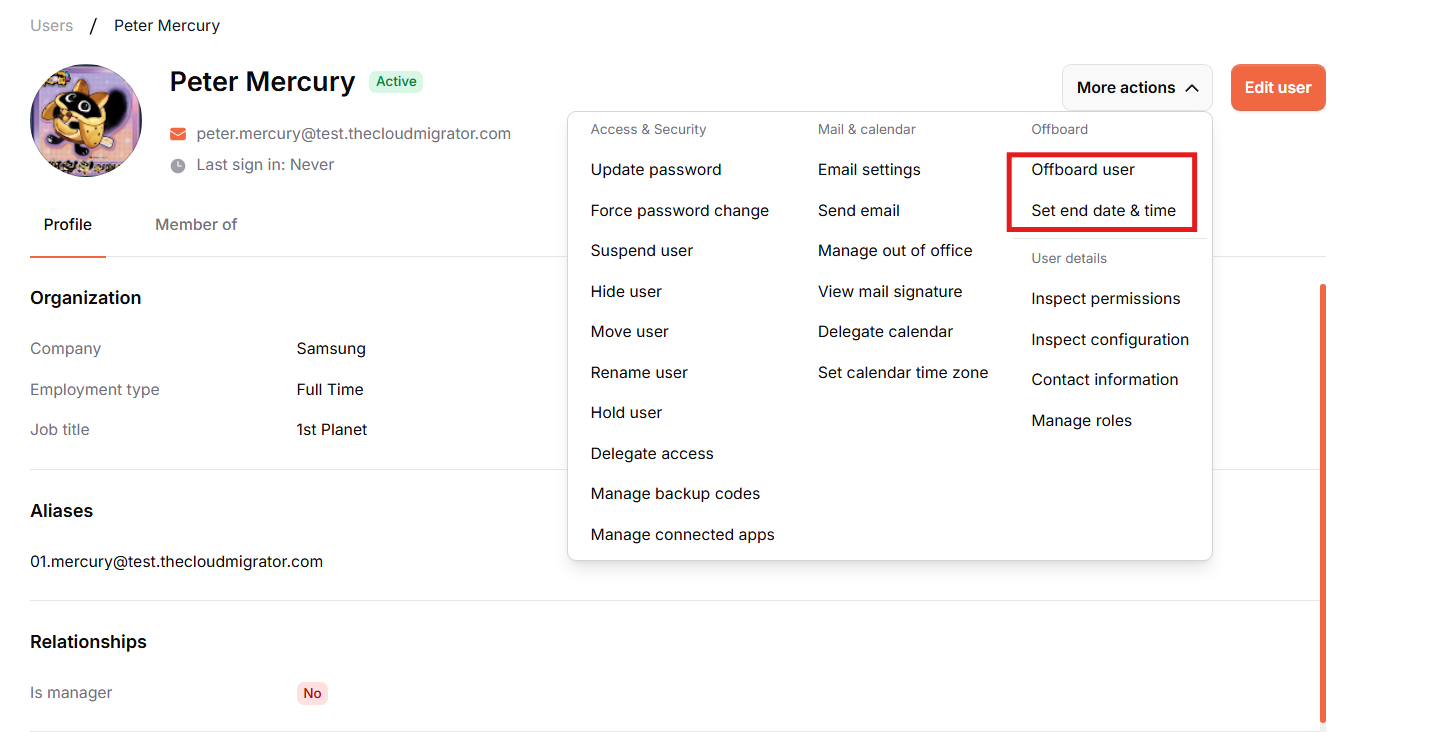Viewport: 1445px width, 732px height.
Task: Switch to the Member of tab
Action: [x=196, y=225]
